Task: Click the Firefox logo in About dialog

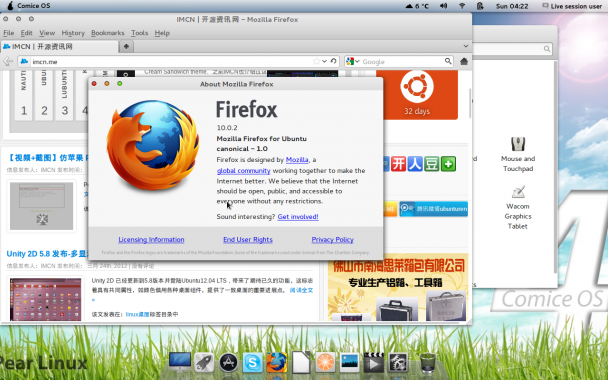Action: [153, 145]
